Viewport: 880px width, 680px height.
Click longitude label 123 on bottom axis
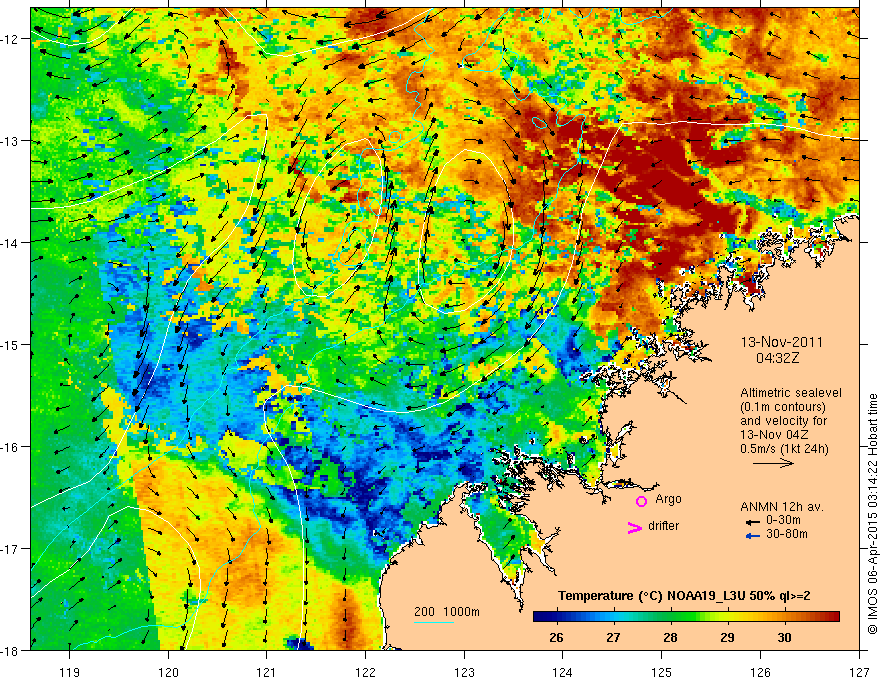coord(464,672)
